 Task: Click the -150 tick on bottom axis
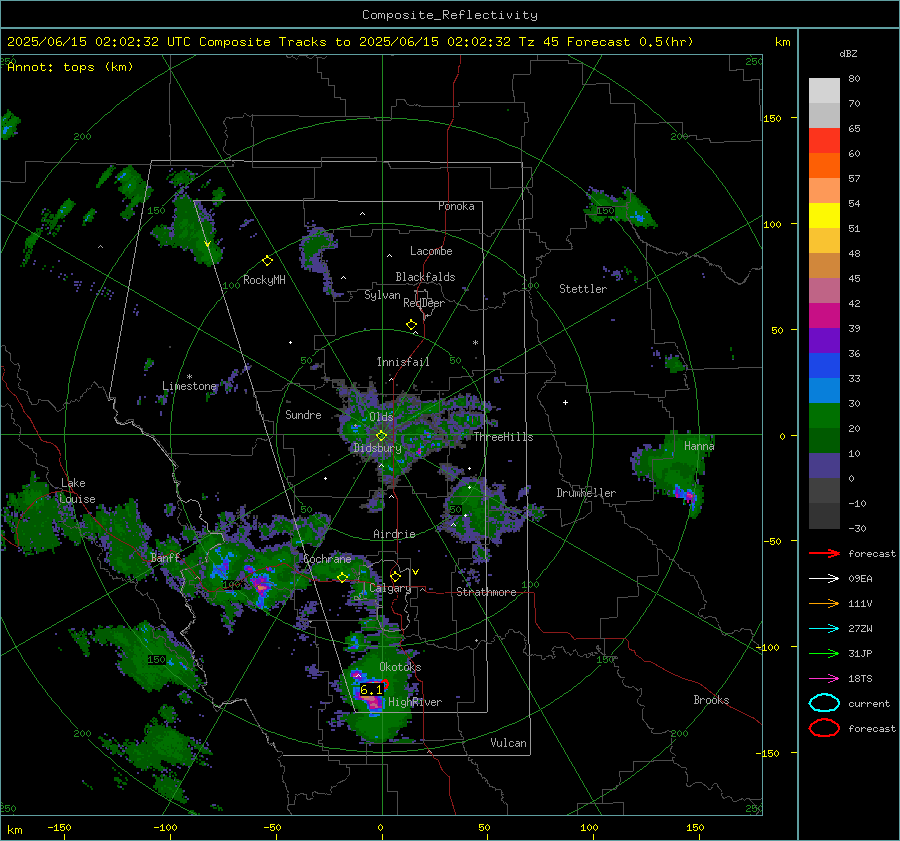coord(59,828)
